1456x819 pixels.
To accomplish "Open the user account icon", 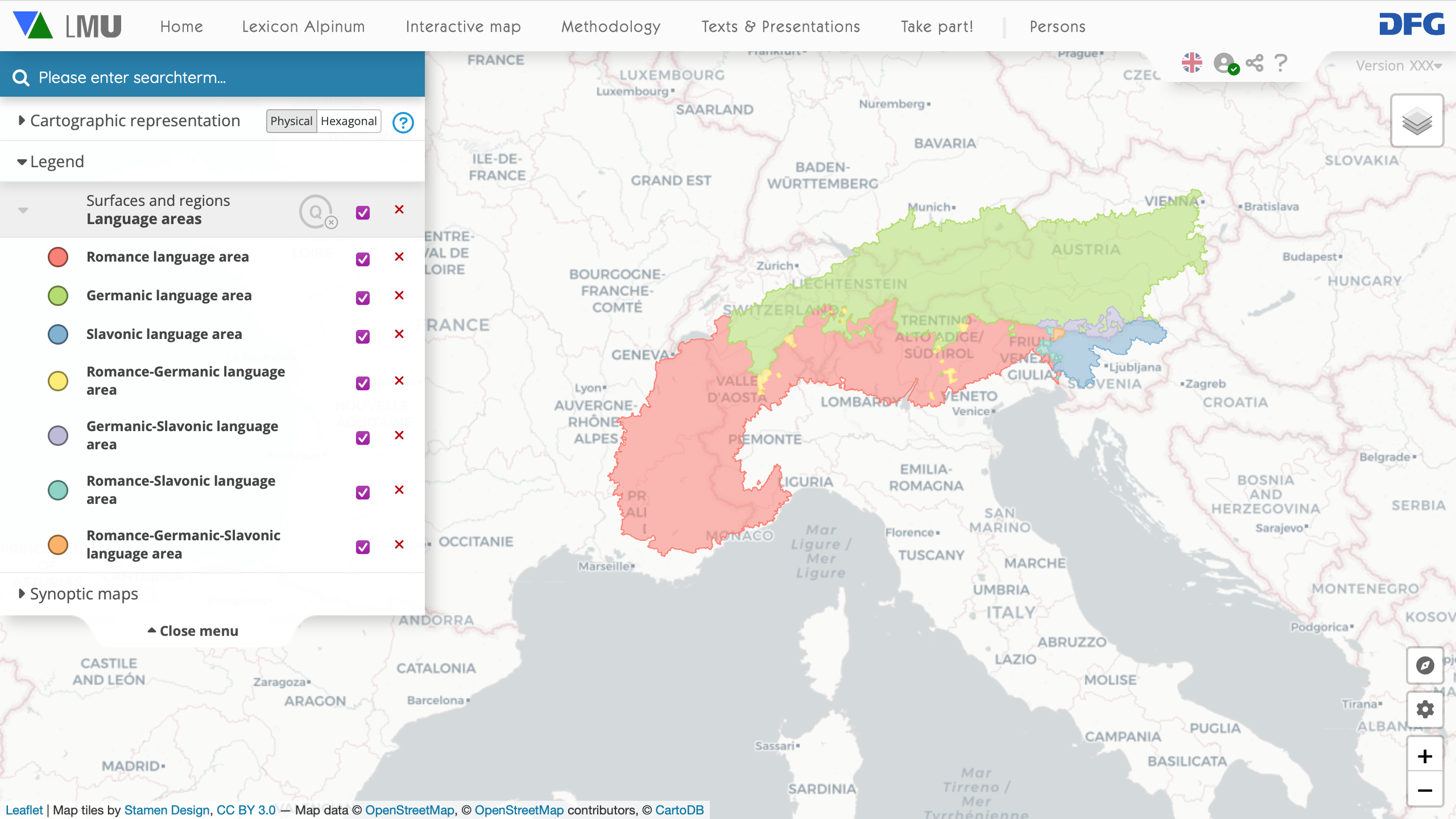I will [1225, 63].
